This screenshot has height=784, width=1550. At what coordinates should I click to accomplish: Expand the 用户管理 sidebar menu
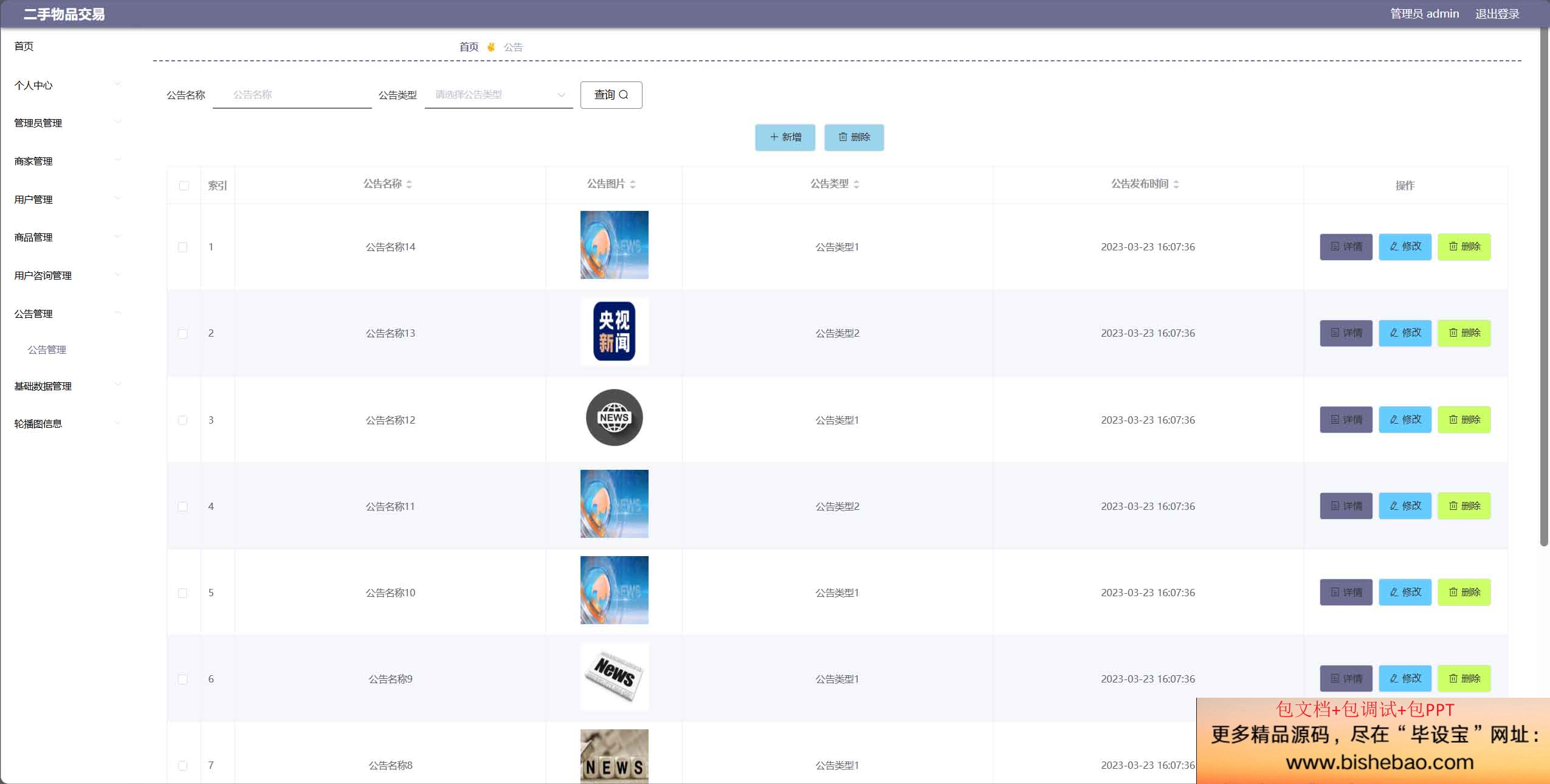[x=67, y=199]
